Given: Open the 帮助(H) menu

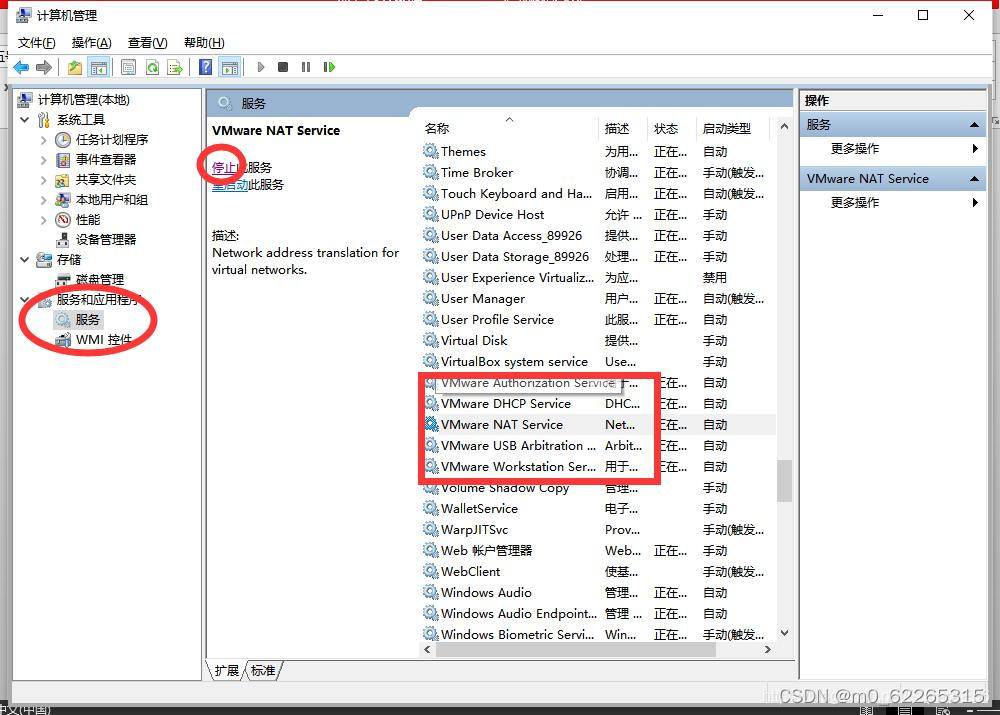Looking at the screenshot, I should pyautogui.click(x=204, y=43).
